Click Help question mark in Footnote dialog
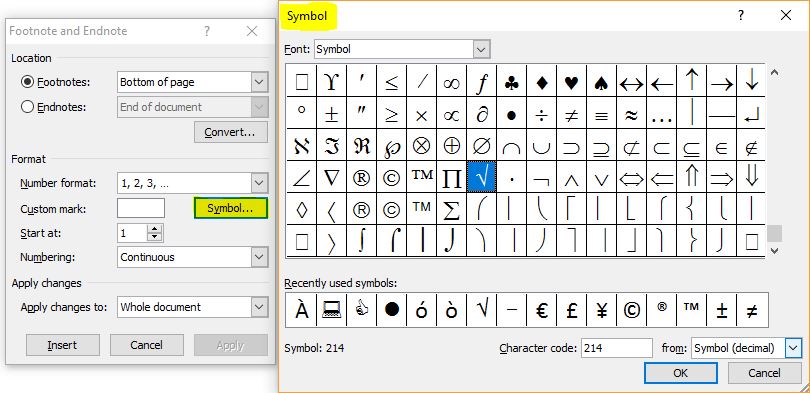Viewport: 810px width, 393px height. 207,31
